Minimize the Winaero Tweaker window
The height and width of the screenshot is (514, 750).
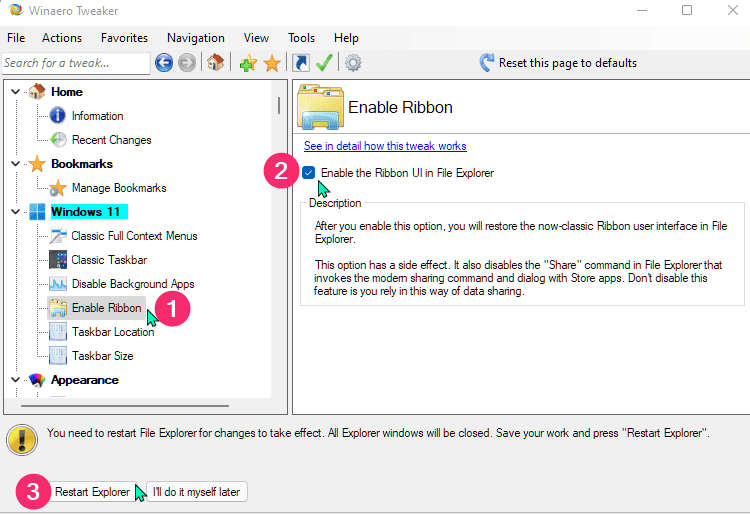point(642,10)
